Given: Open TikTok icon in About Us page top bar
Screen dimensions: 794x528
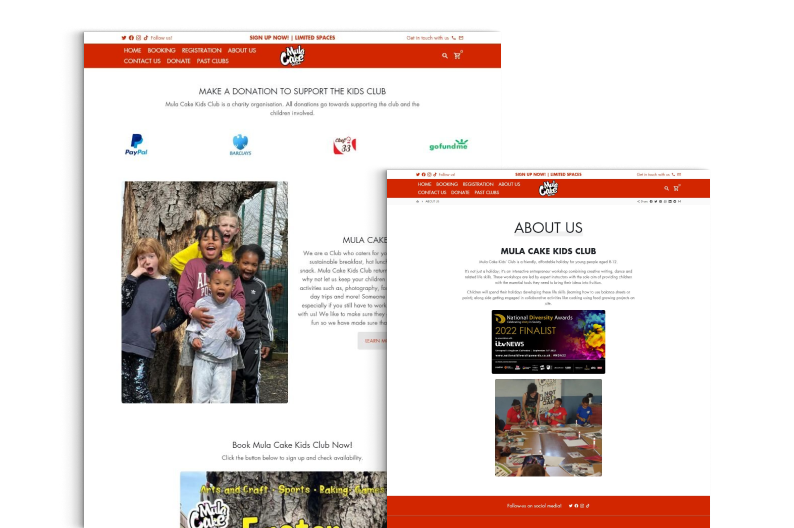Looking at the screenshot, I should [x=434, y=175].
